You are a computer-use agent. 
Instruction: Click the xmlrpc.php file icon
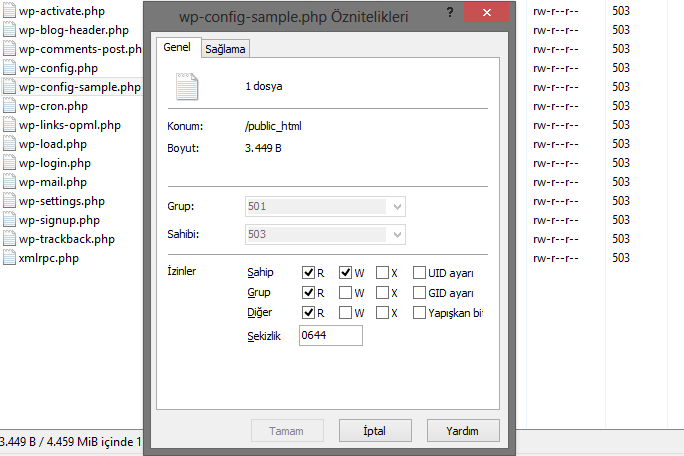click(x=8, y=258)
